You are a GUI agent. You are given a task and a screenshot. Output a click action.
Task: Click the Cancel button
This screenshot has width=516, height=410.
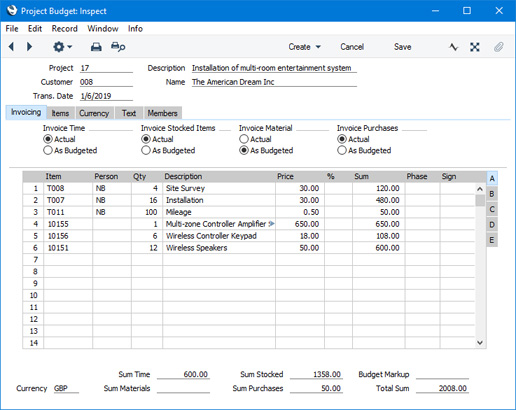[352, 47]
